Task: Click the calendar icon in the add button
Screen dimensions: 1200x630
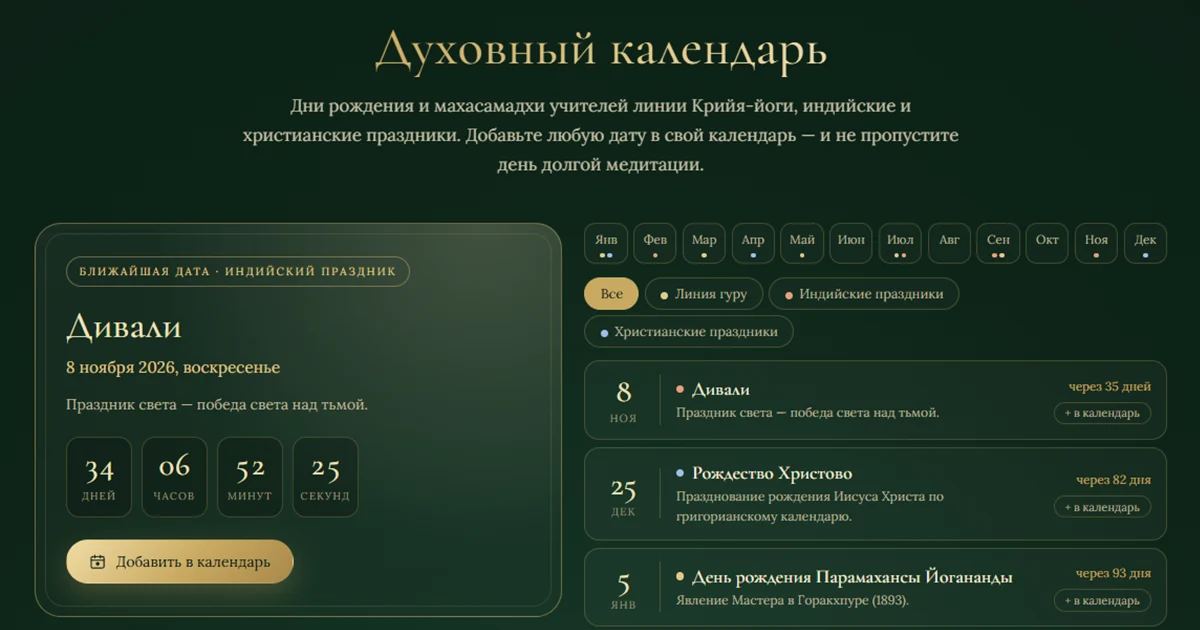Action: (x=97, y=562)
